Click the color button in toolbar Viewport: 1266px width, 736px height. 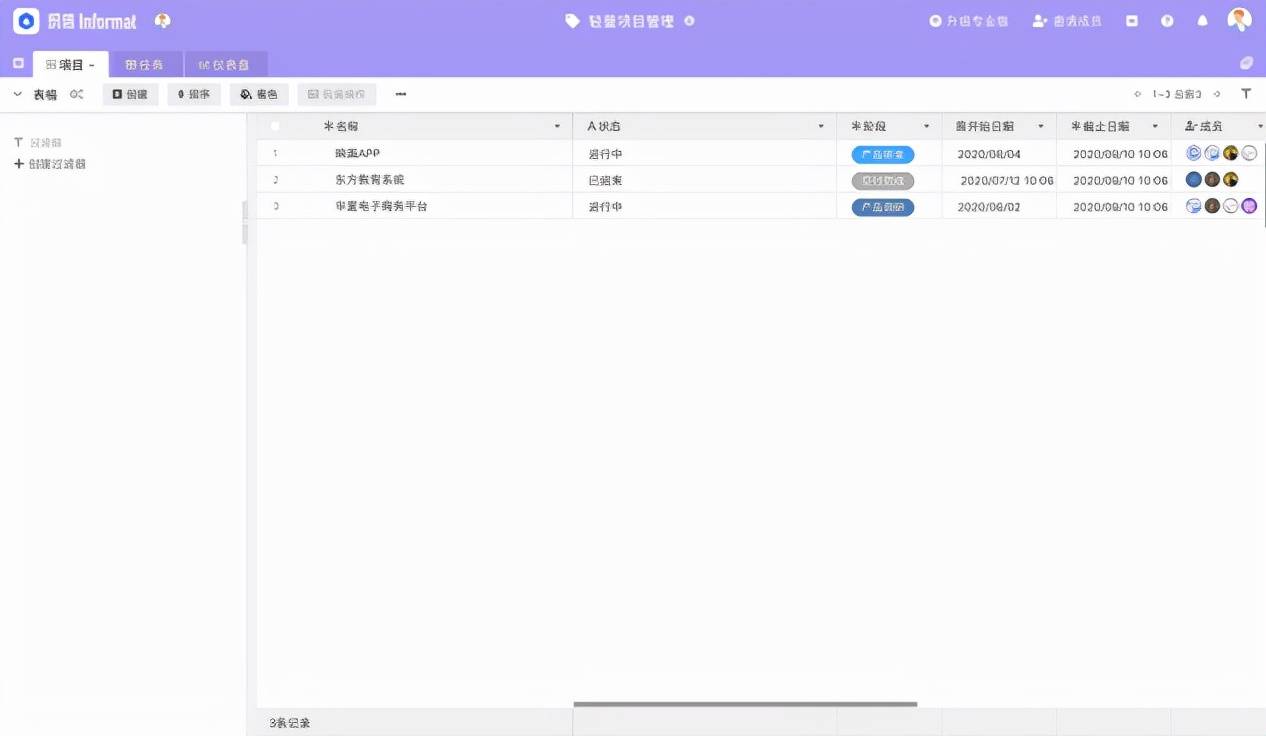[259, 94]
